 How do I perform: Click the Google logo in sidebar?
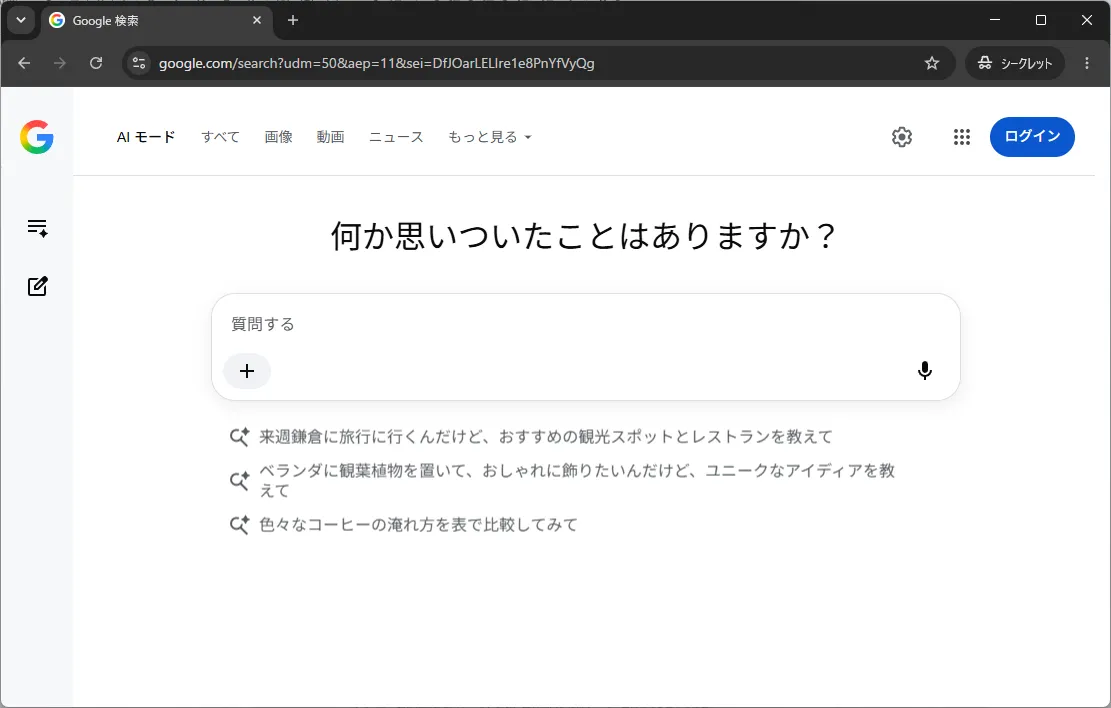coord(37,137)
